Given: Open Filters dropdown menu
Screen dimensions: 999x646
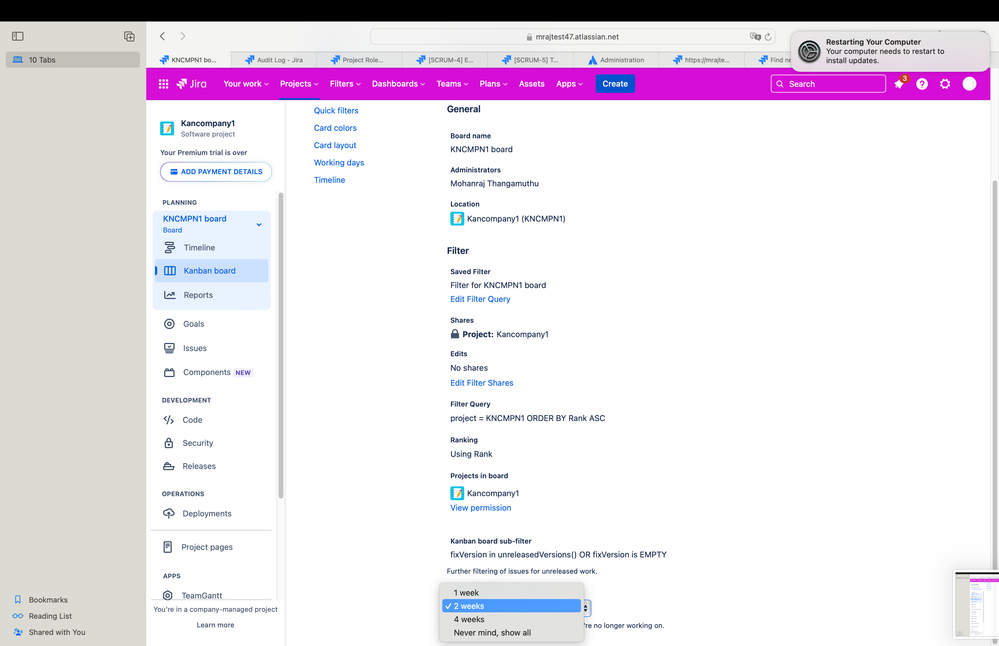Looking at the screenshot, I should pos(345,83).
